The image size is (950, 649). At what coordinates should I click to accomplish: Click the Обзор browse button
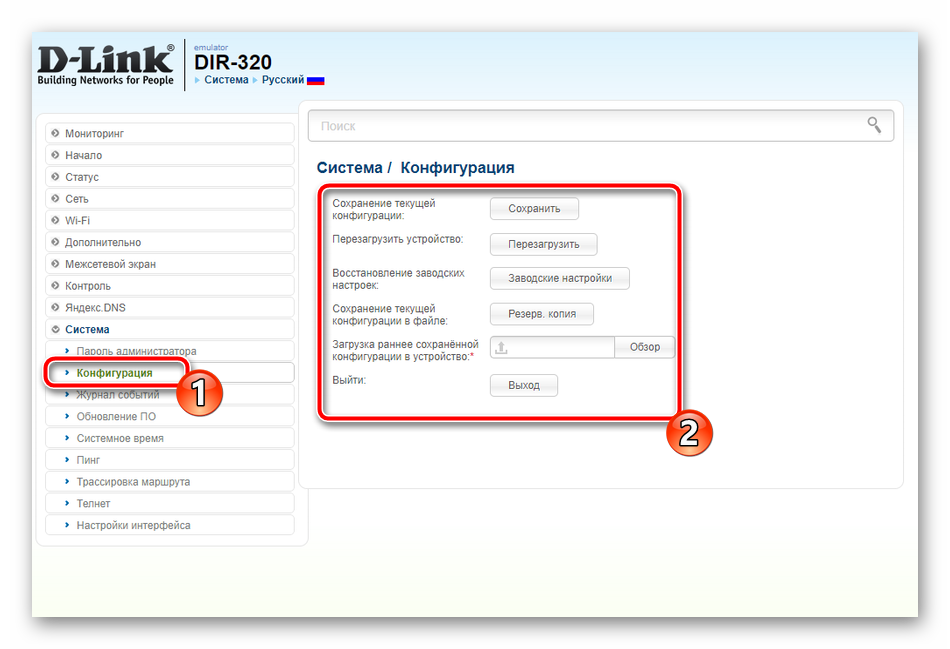pos(645,347)
